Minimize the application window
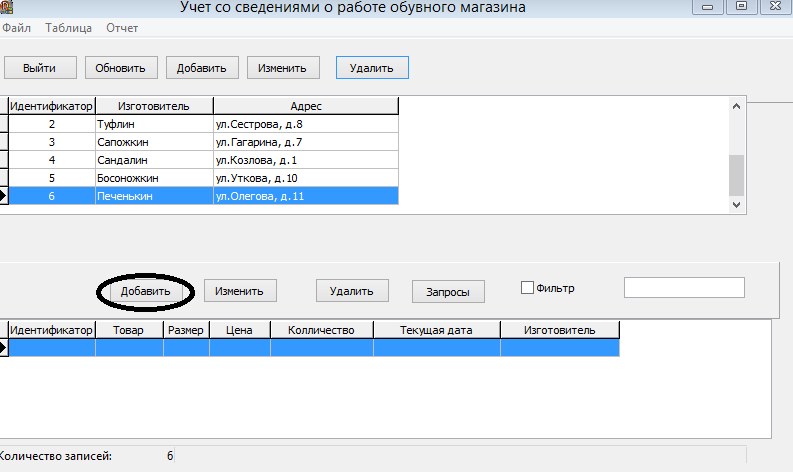The height and width of the screenshot is (472, 793). [708, 7]
